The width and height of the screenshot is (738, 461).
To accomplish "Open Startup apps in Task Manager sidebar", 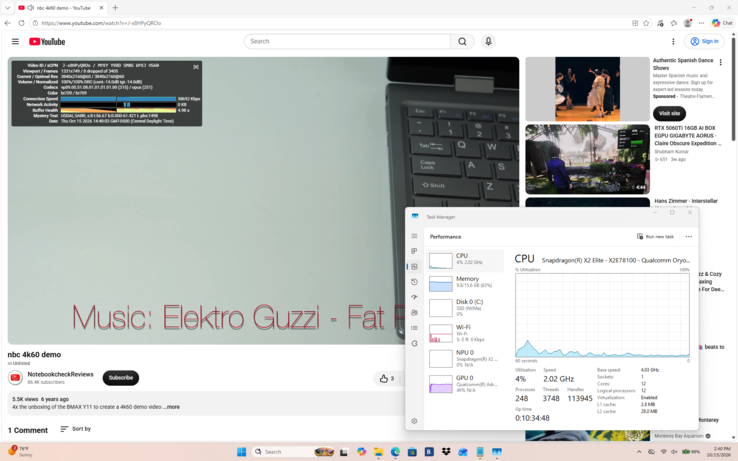I will point(414,297).
